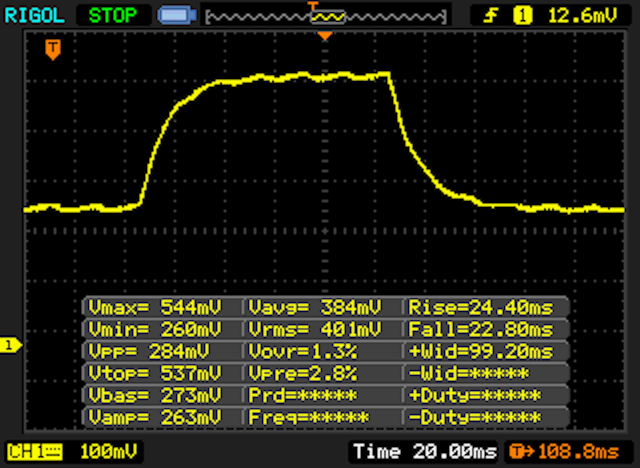Select the Prd measurement row
Screen dimensions: 640x468
click(x=303, y=395)
